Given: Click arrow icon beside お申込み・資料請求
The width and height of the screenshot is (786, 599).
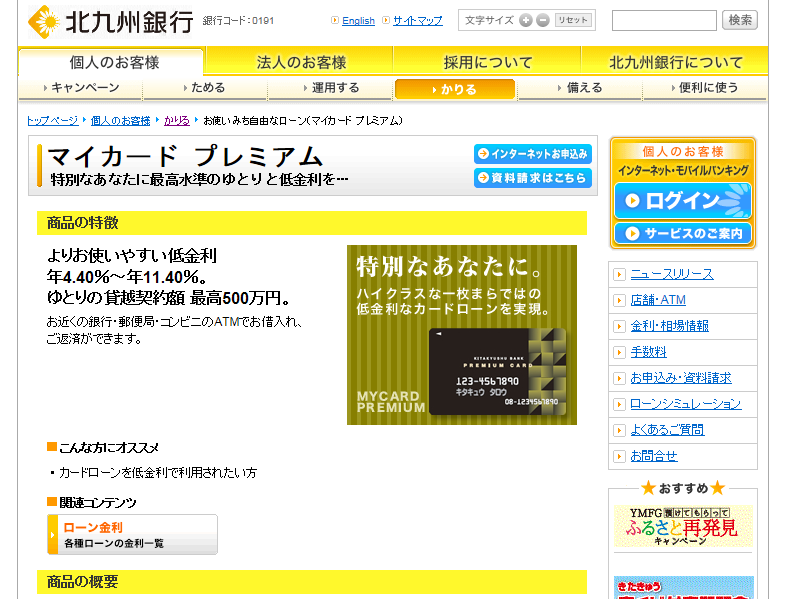Looking at the screenshot, I should click(x=619, y=378).
